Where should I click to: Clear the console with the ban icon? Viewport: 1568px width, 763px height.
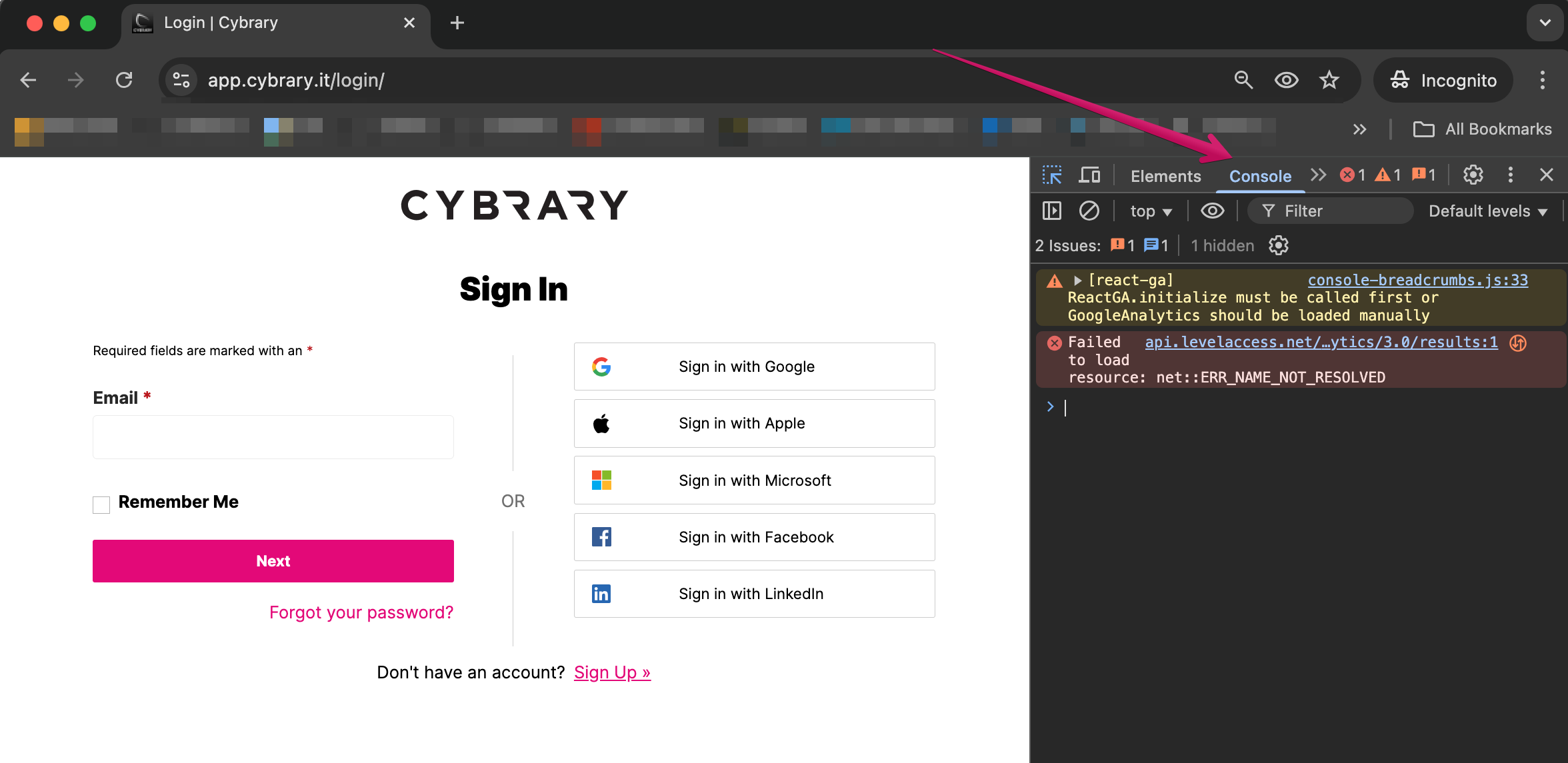point(1089,211)
